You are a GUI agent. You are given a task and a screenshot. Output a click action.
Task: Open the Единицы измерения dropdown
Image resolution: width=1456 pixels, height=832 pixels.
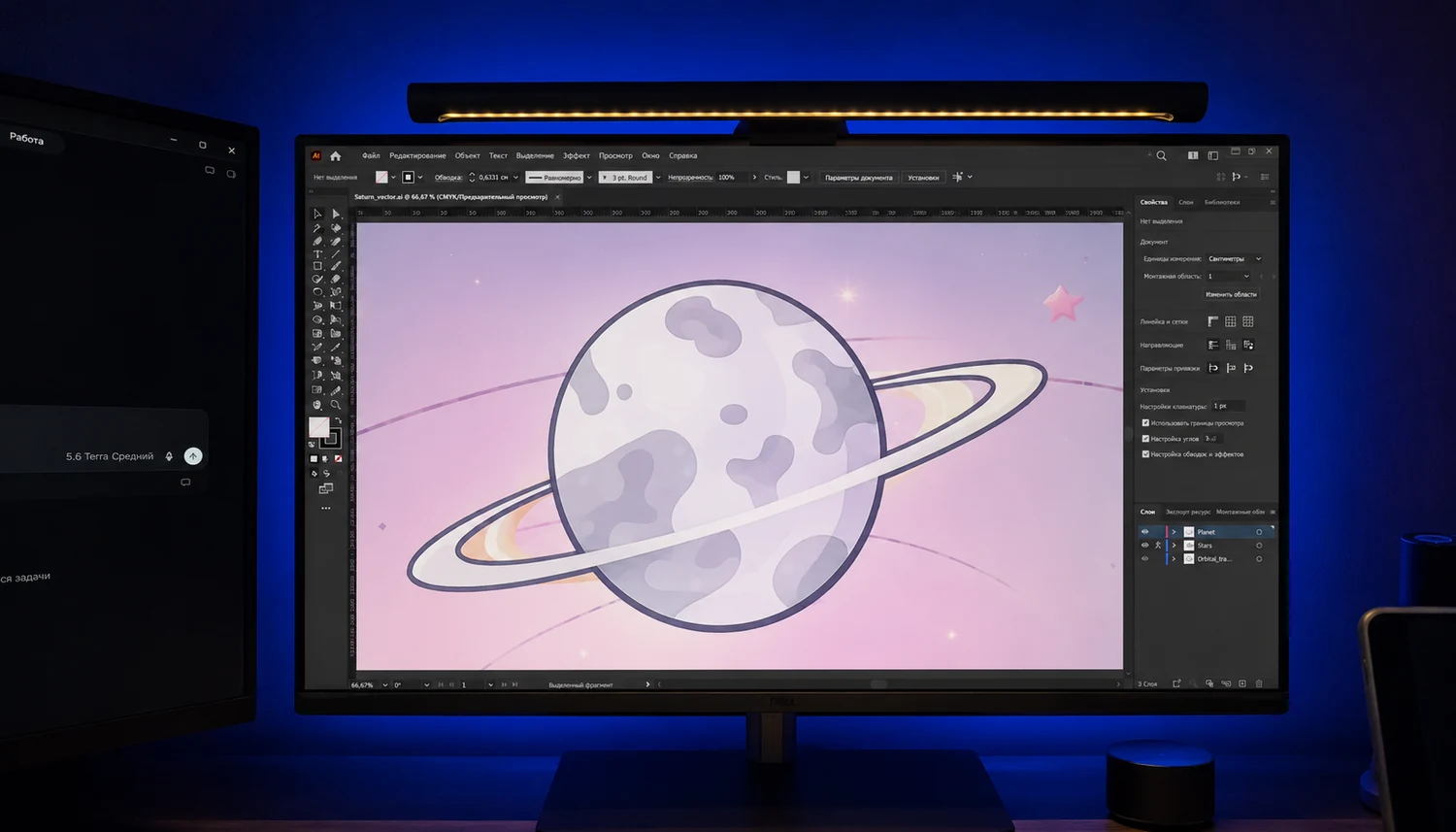[1235, 259]
